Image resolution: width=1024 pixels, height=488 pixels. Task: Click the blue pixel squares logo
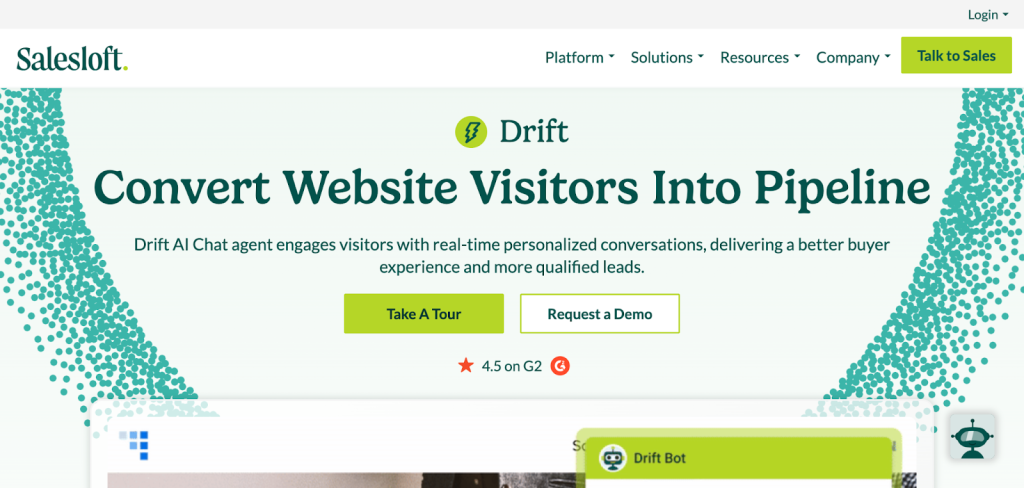(x=134, y=444)
